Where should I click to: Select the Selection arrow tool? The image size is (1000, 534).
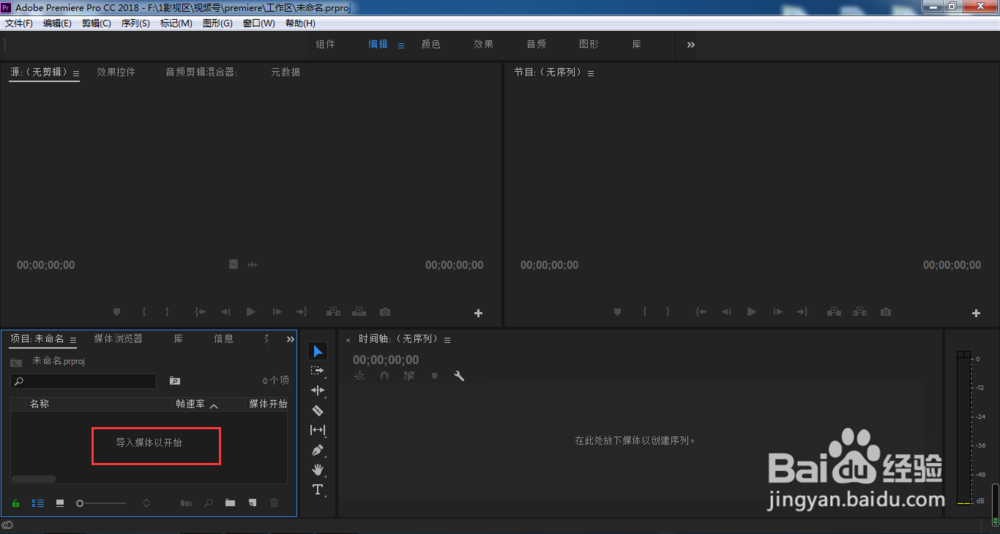[x=318, y=351]
